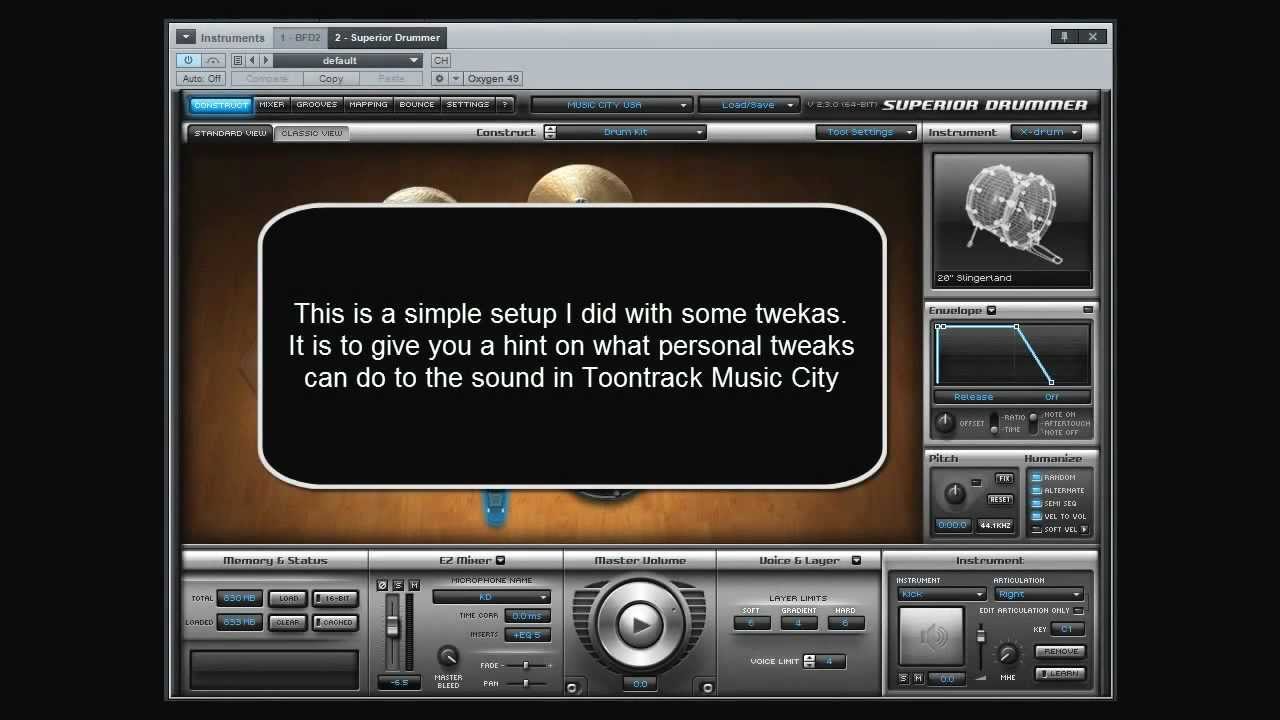
Task: Open the Mixer page
Action: (x=271, y=104)
